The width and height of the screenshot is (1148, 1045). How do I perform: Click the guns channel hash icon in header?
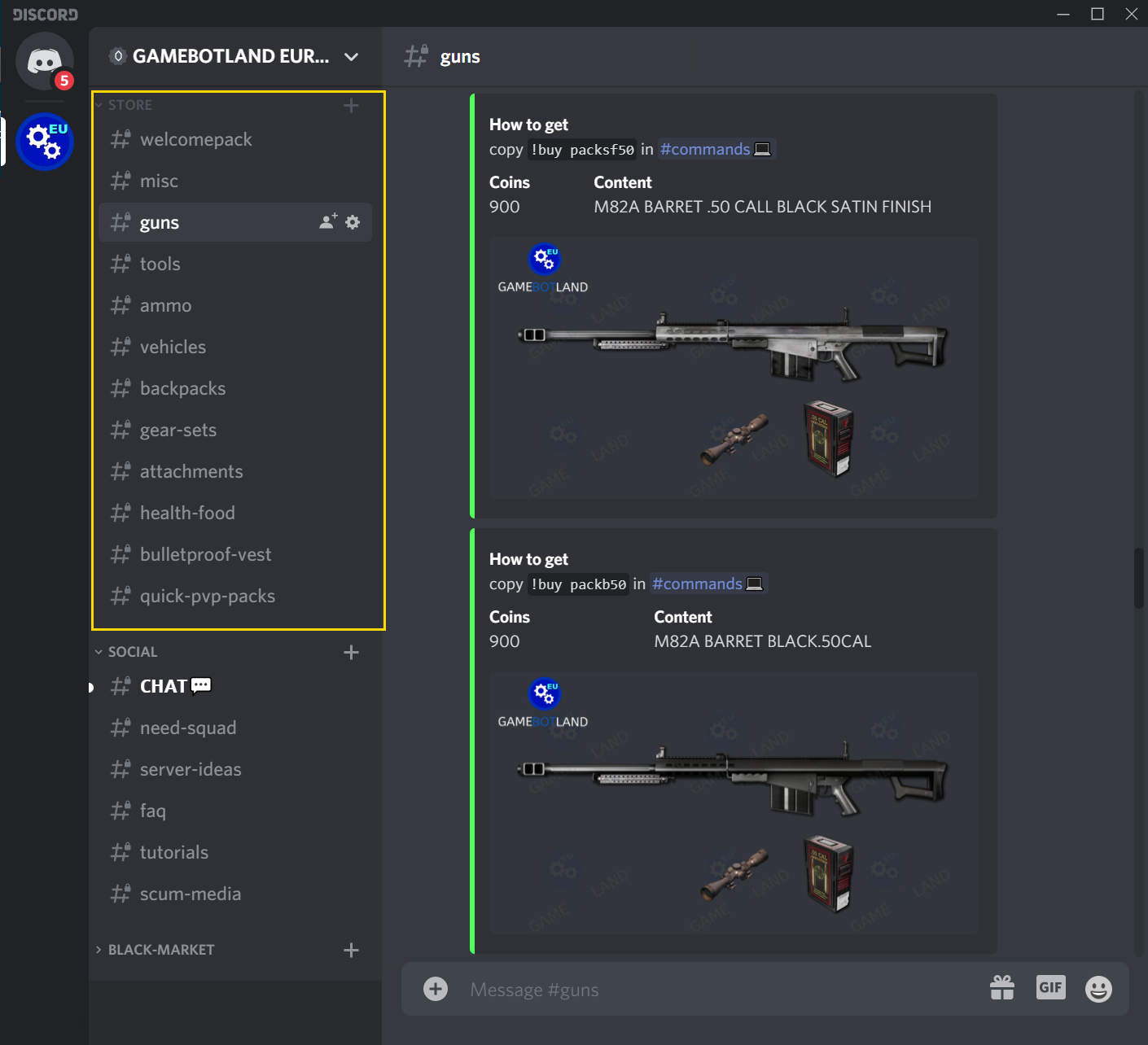coord(417,56)
